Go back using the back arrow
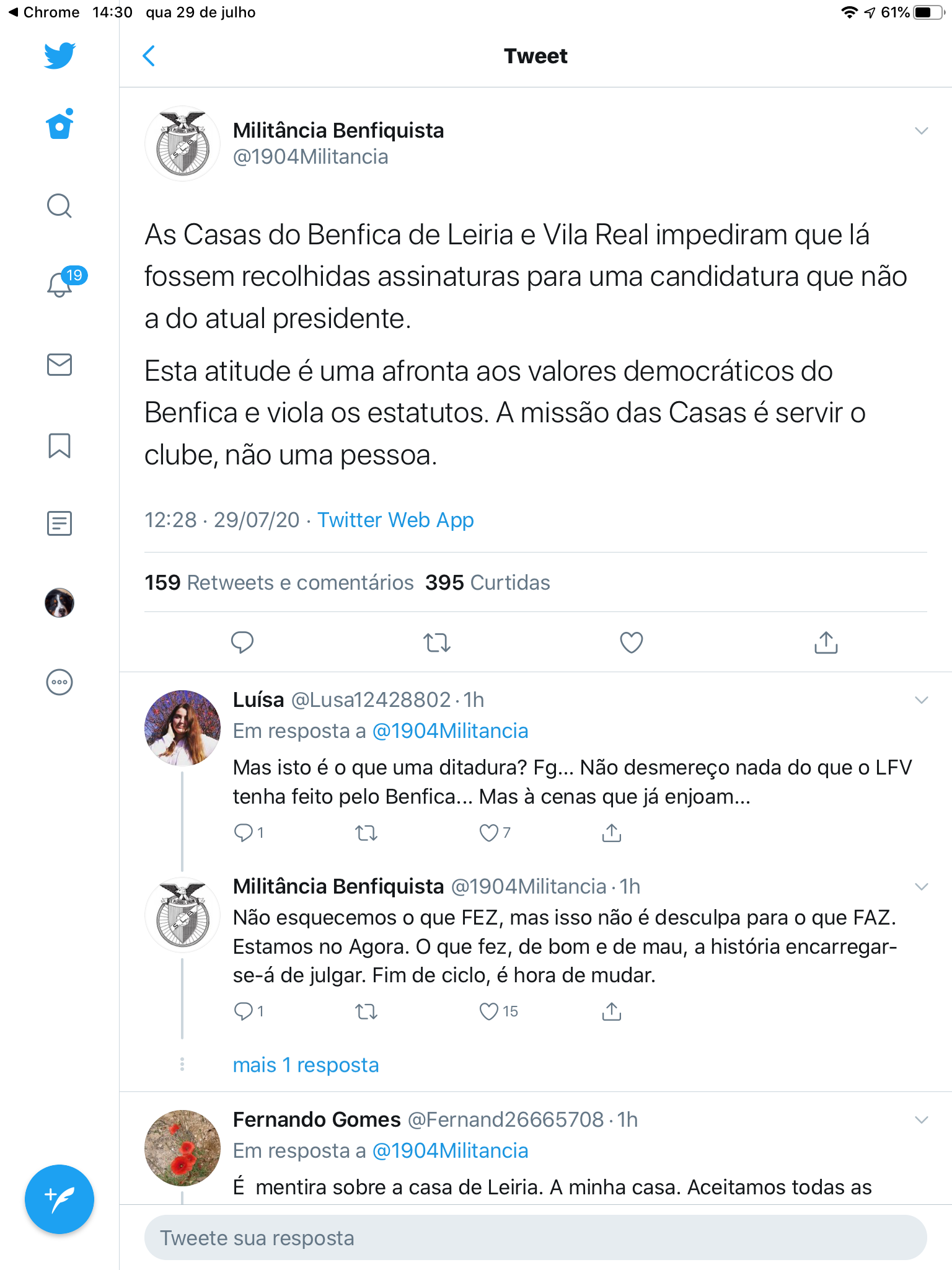Viewport: 952px width, 1270px height. (149, 56)
